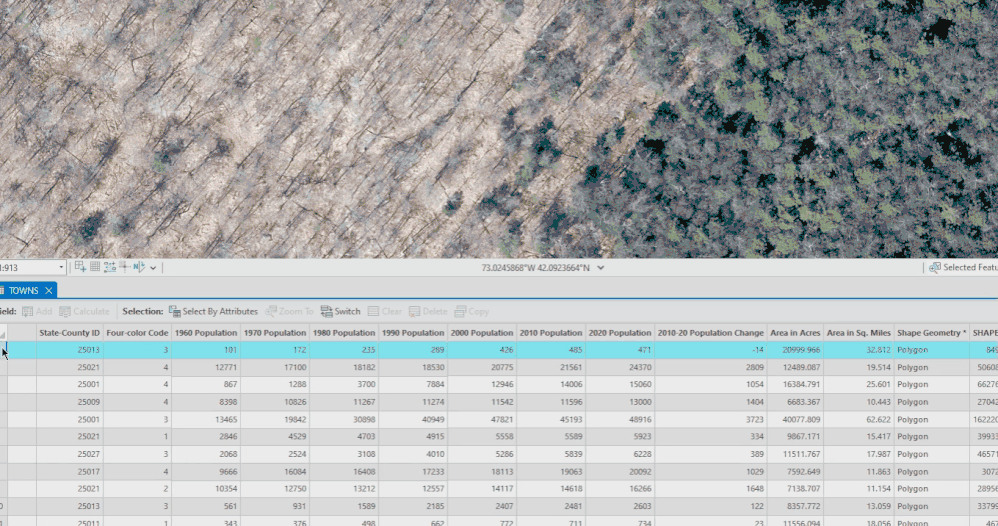Click the cell with 2020 population 15060

coord(620,384)
